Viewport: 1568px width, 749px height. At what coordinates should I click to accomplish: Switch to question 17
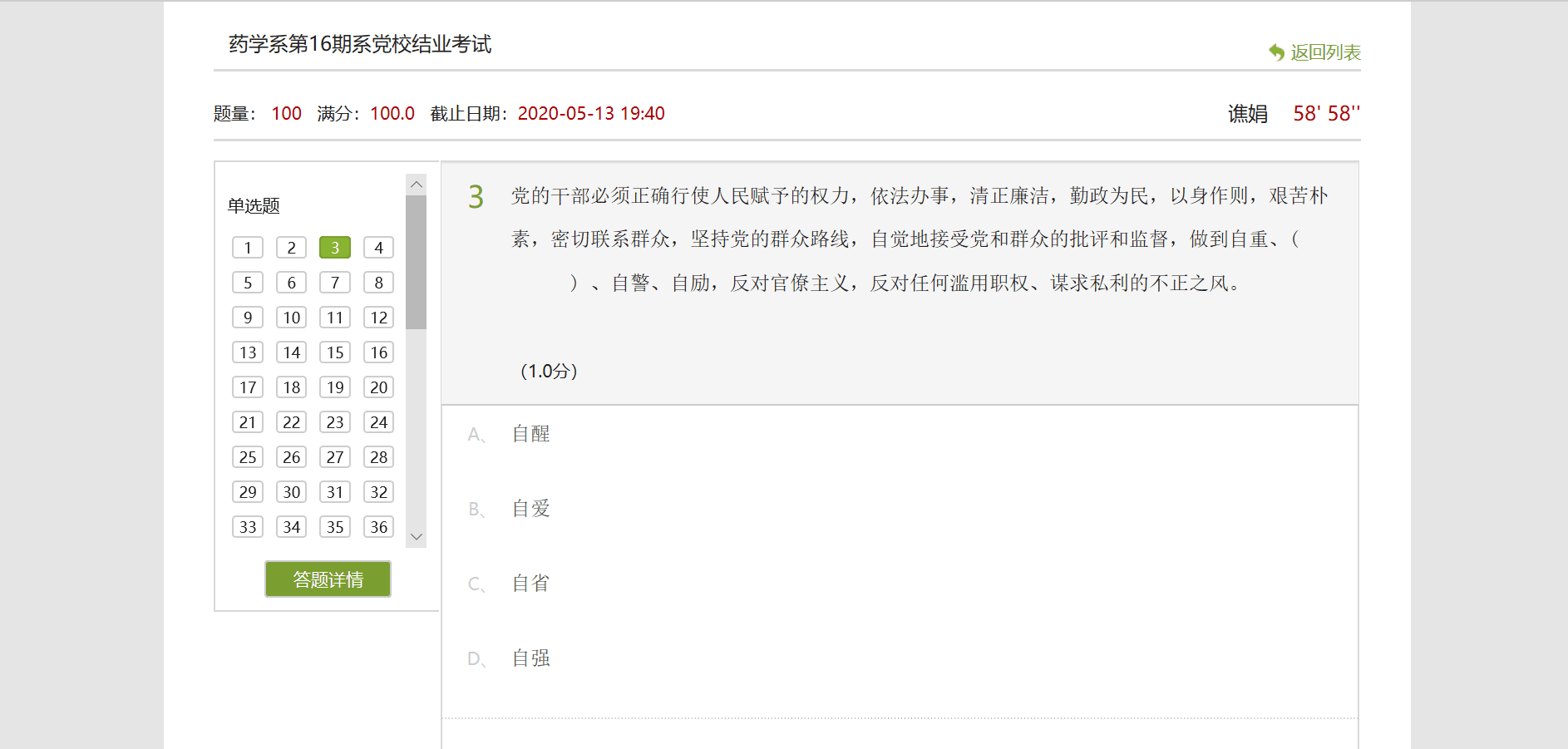pos(248,387)
